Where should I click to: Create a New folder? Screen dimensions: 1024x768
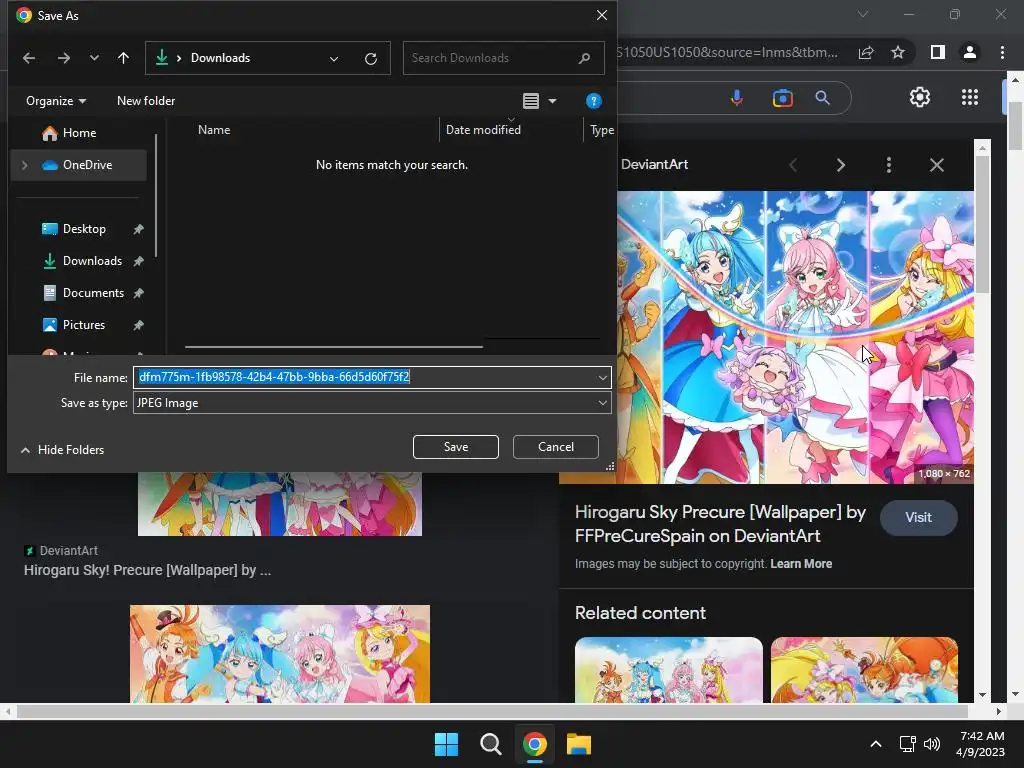(x=146, y=101)
